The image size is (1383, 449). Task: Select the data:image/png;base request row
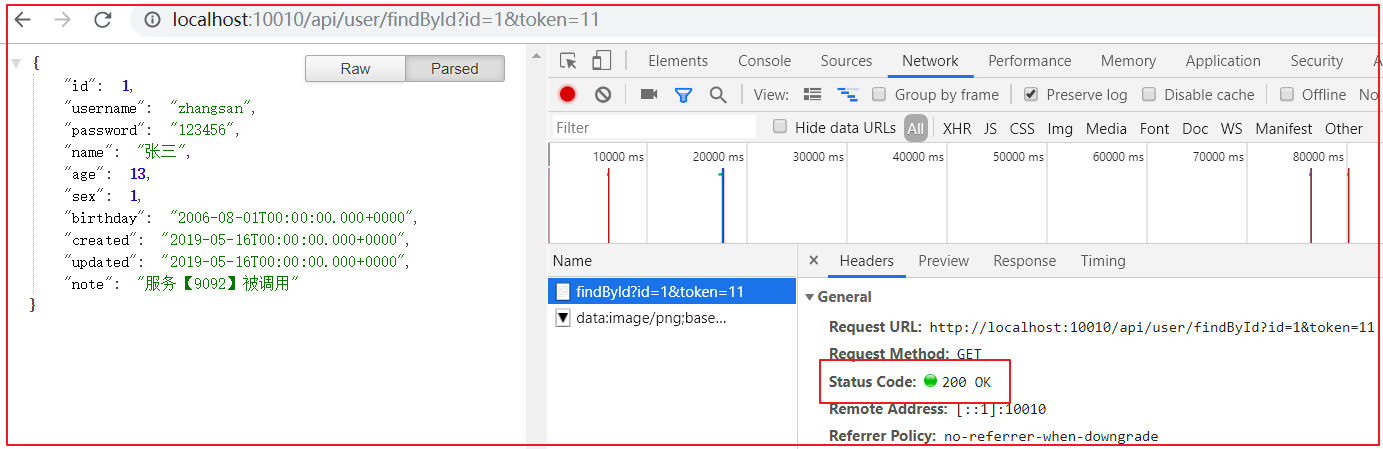(x=673, y=318)
